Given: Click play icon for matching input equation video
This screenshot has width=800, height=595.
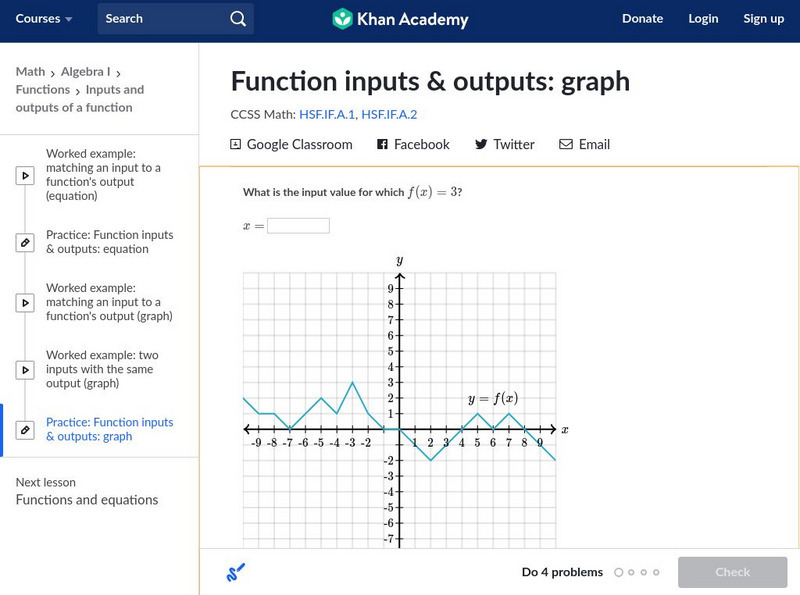Looking at the screenshot, I should coord(25,175).
